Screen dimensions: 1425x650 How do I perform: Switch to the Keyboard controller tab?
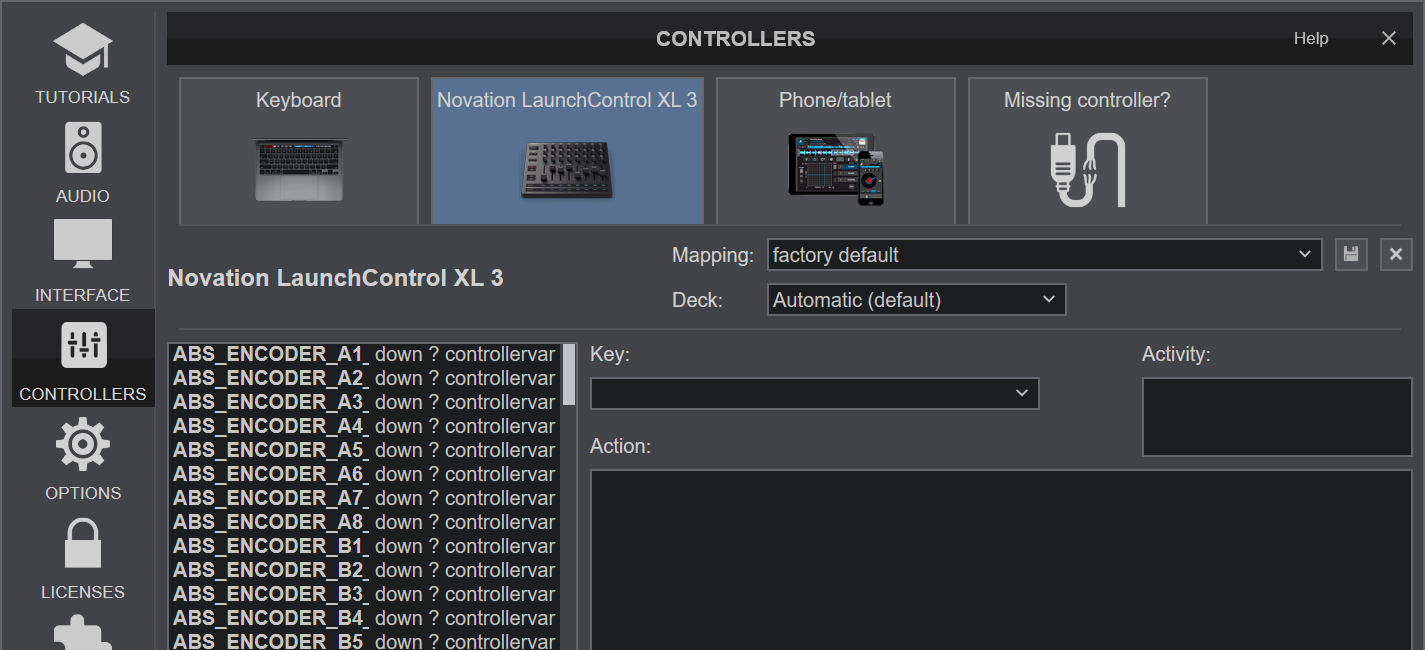[x=298, y=151]
